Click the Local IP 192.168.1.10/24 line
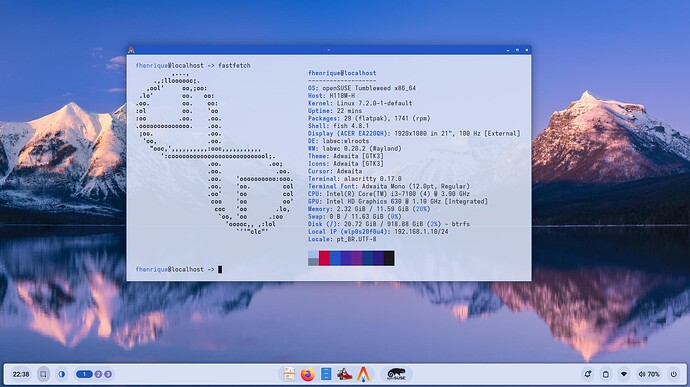This screenshot has width=690, height=387. point(378,232)
